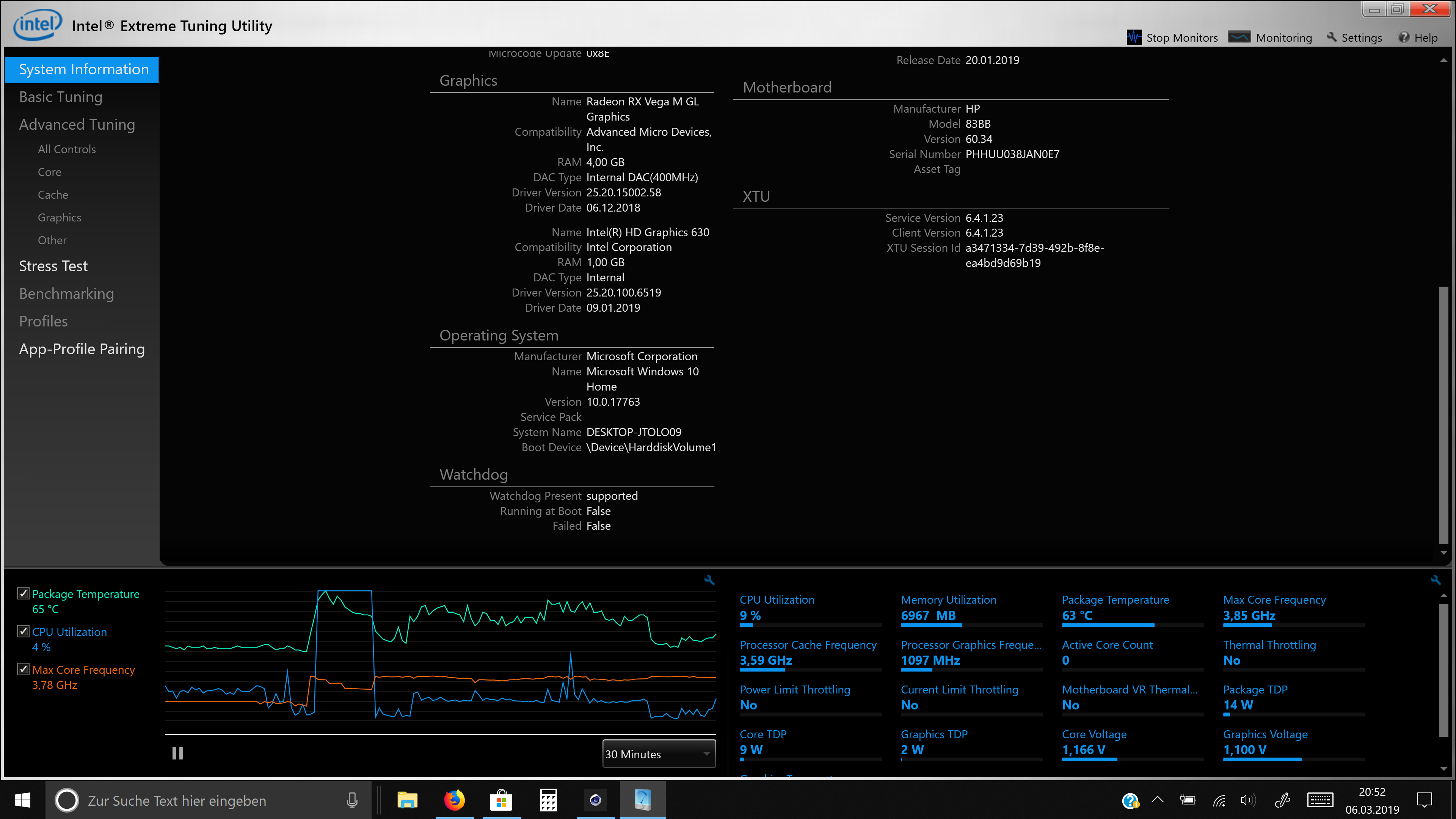1456x819 pixels.
Task: Select the Graphics entry under Advanced Tuning
Action: pyautogui.click(x=59, y=217)
